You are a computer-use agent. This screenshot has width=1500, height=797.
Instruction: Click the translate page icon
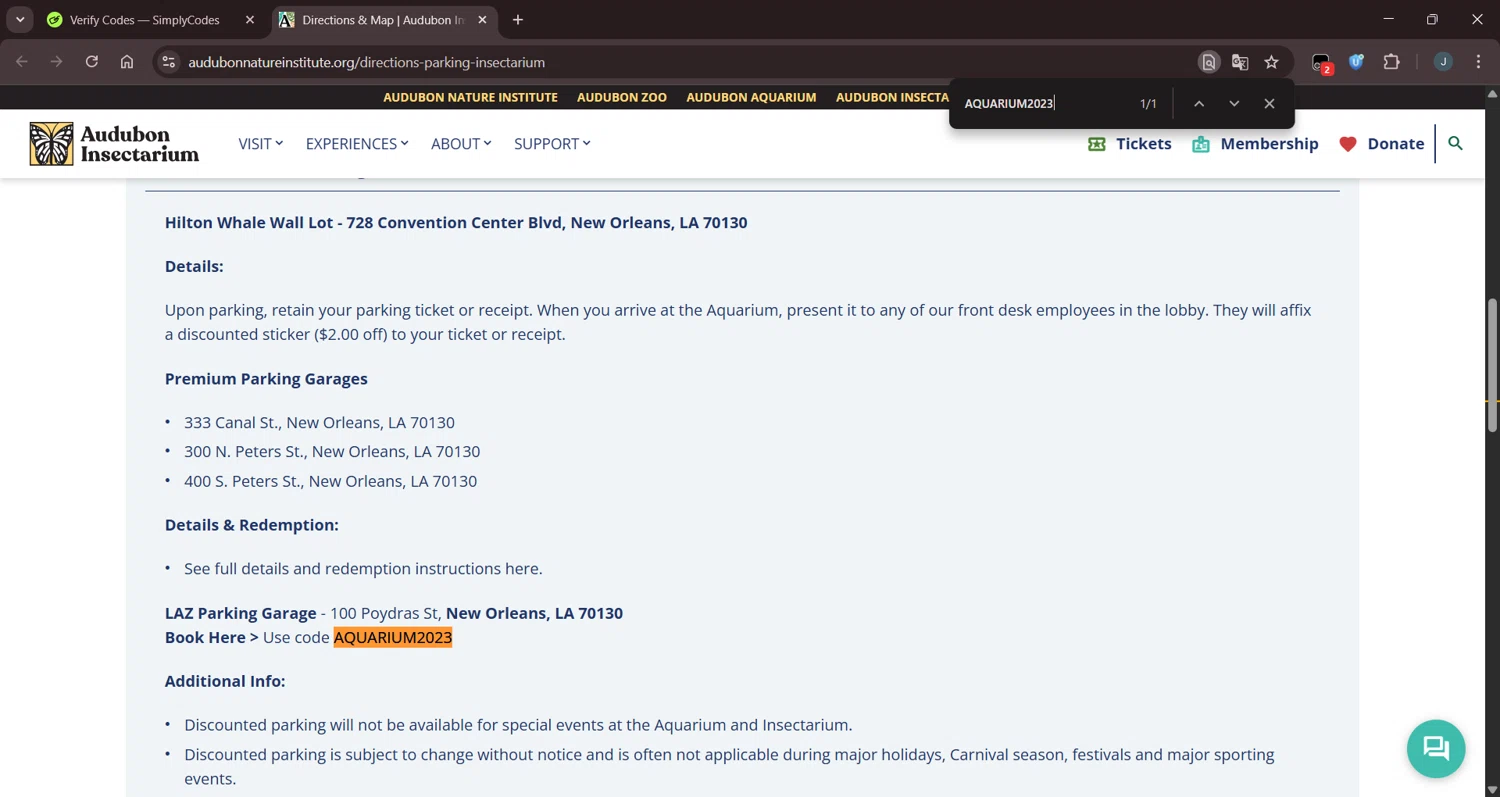[x=1240, y=62]
